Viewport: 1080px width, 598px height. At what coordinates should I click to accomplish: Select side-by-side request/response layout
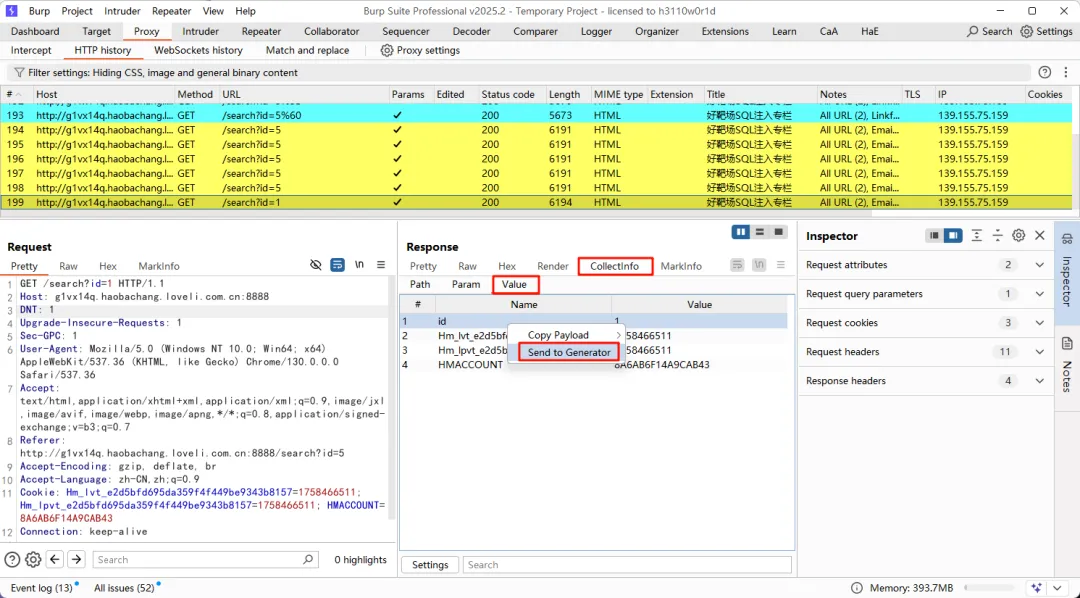pos(740,232)
